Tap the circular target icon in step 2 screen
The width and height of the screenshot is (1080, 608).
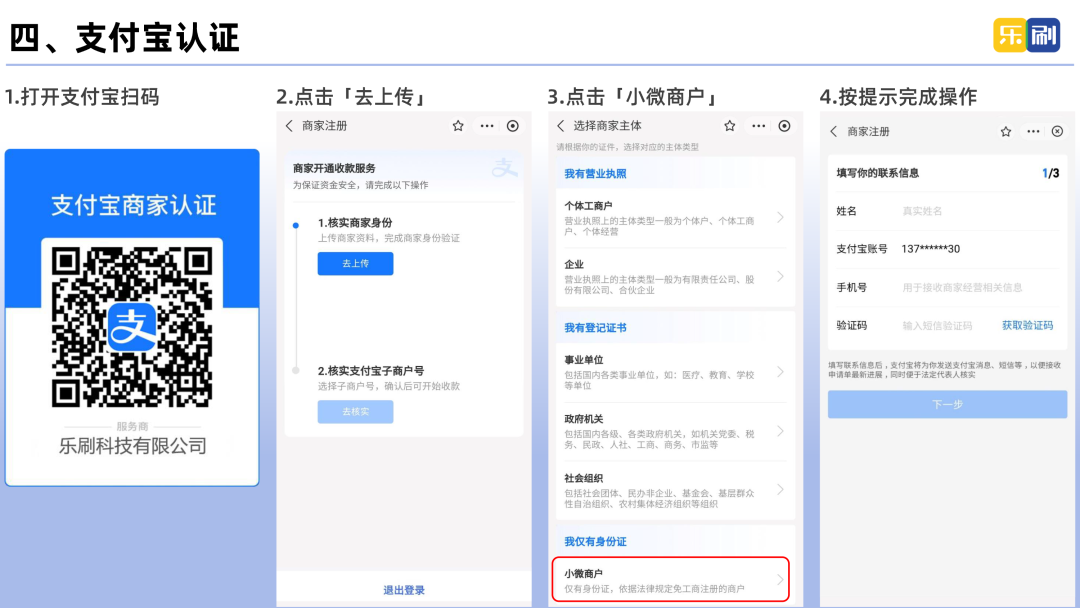click(x=512, y=126)
